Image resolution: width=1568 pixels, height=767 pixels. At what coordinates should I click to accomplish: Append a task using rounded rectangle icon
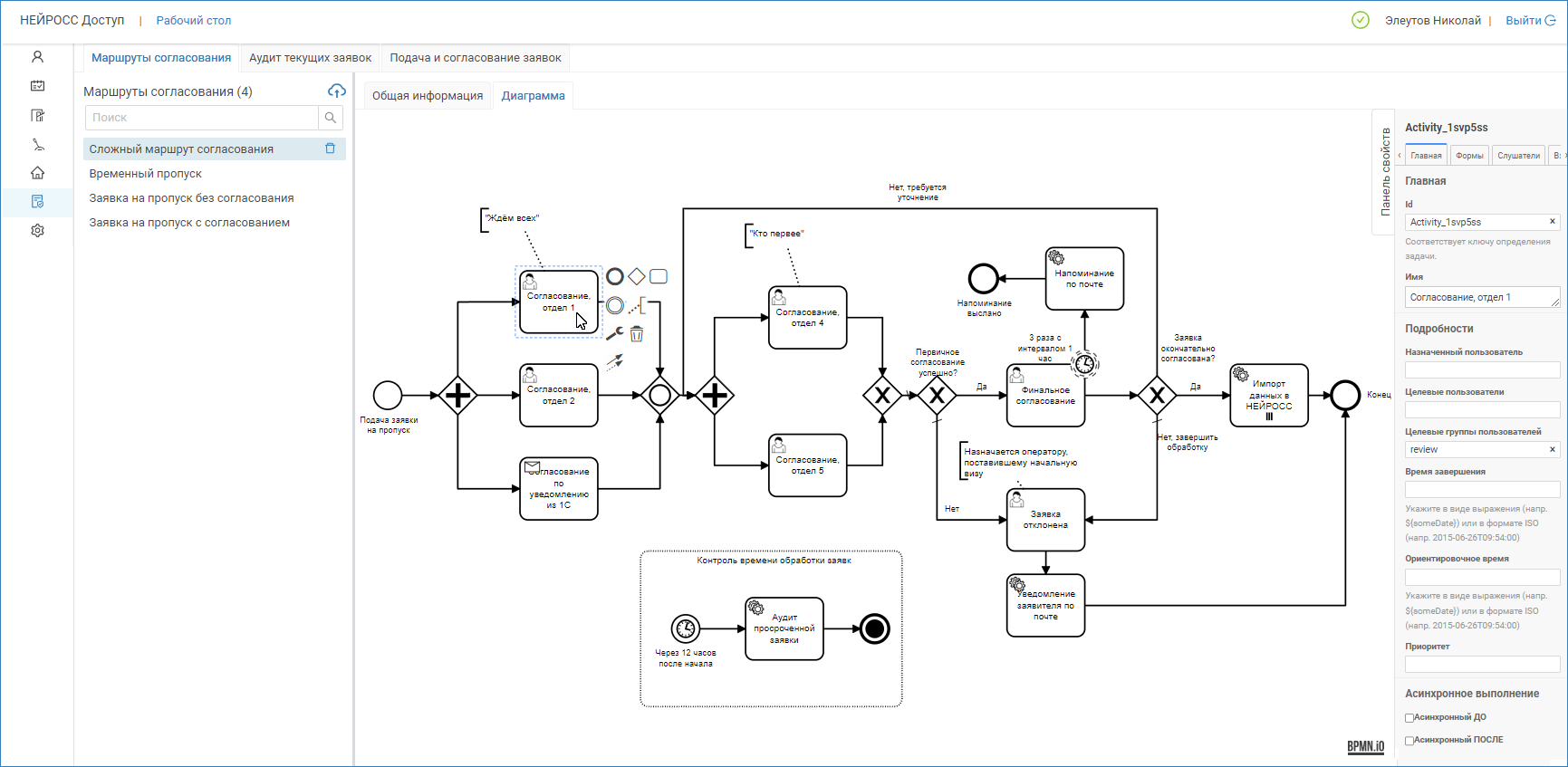click(x=659, y=276)
